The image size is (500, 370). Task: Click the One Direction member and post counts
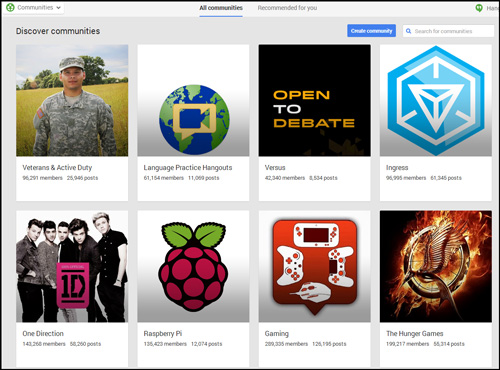click(x=62, y=344)
